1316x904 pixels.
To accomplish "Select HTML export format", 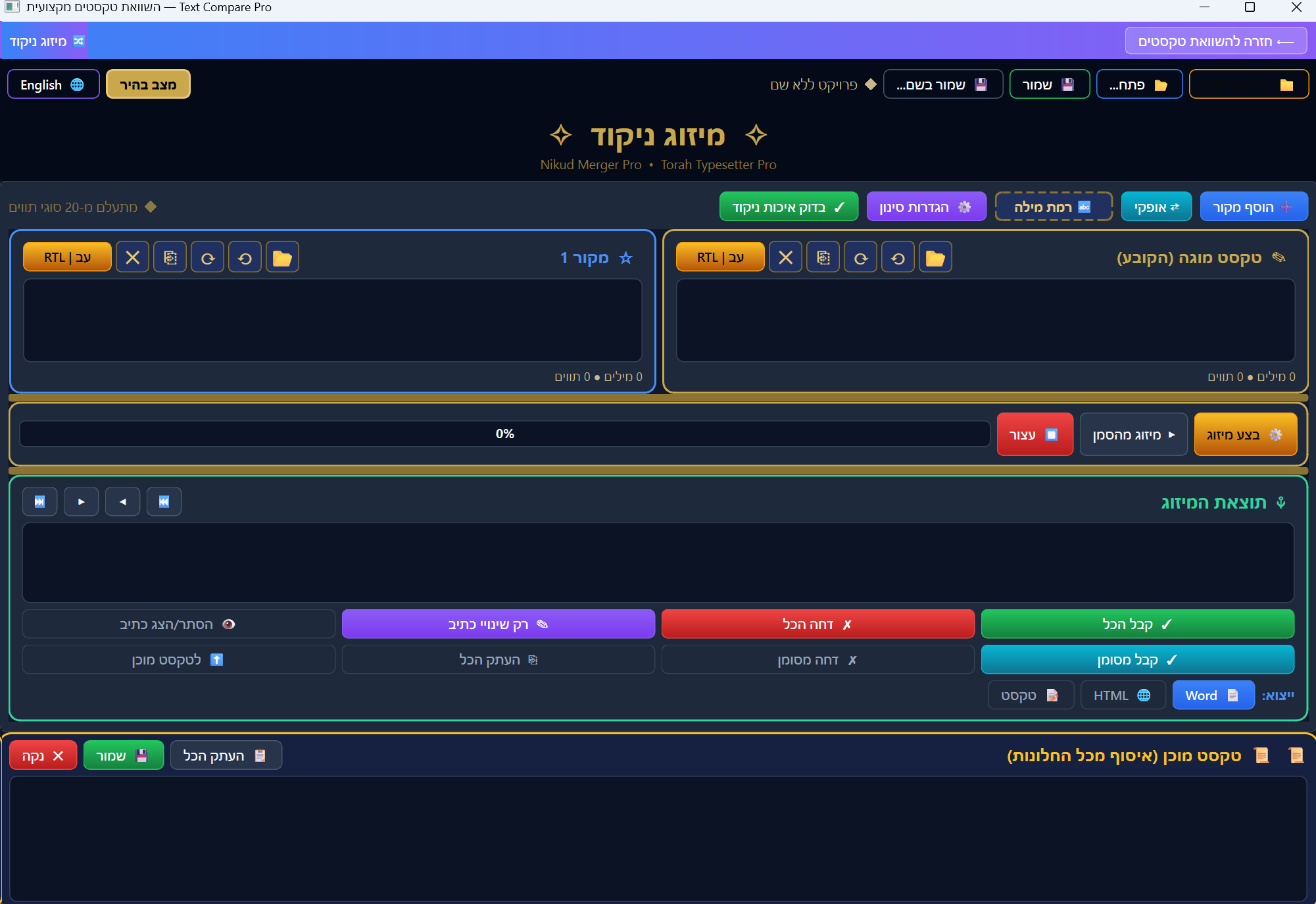I will click(x=1122, y=695).
